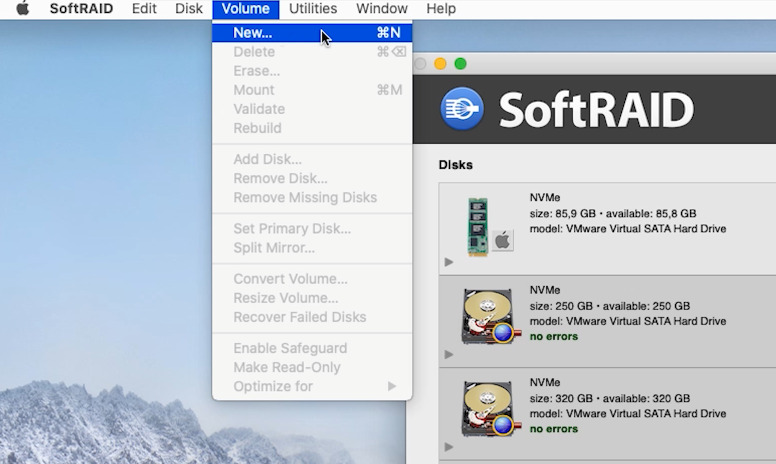
Task: Click 'no errors' on 320 GB disk
Action: click(554, 429)
